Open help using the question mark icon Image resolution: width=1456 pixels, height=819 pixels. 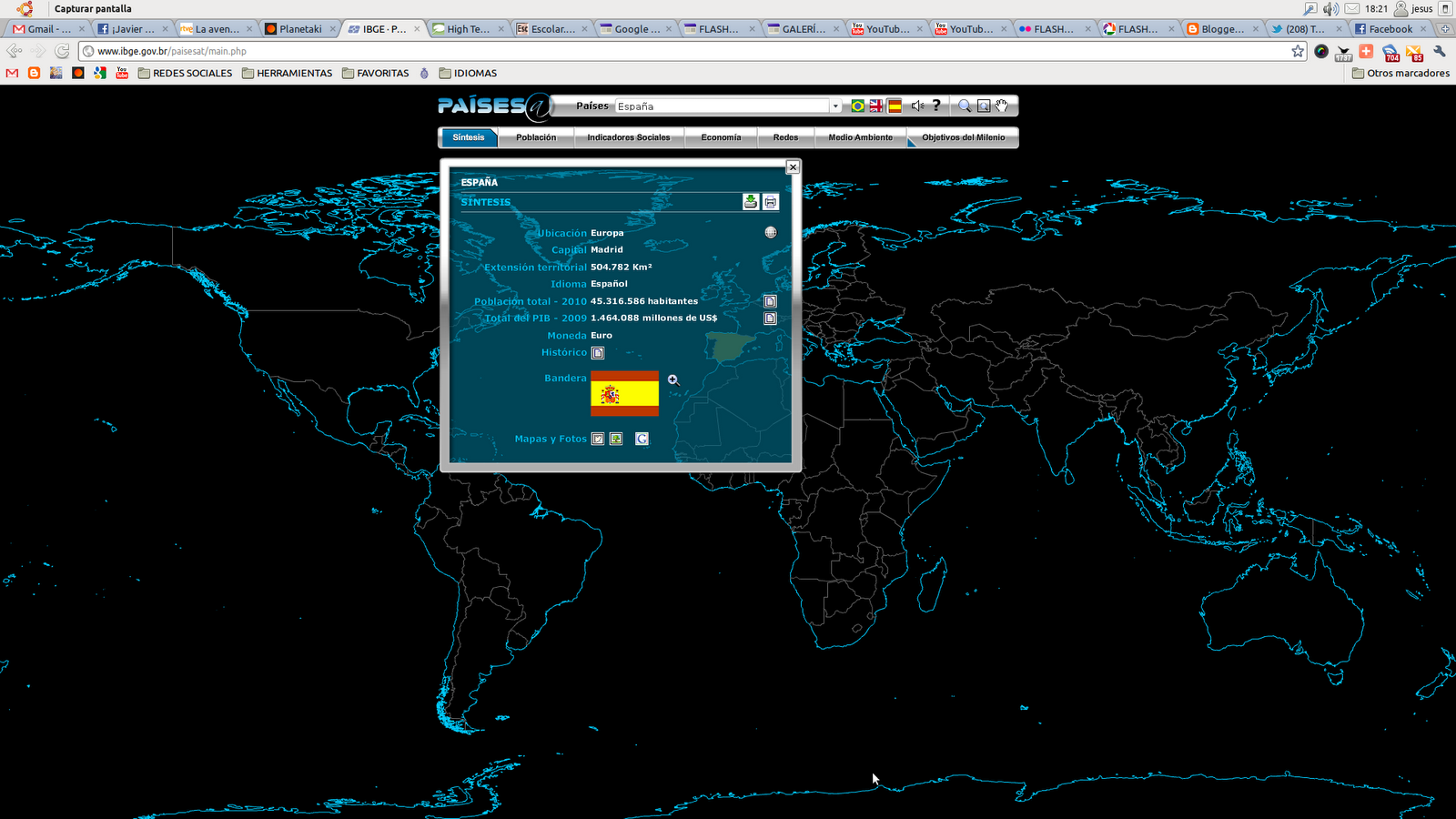[x=937, y=106]
